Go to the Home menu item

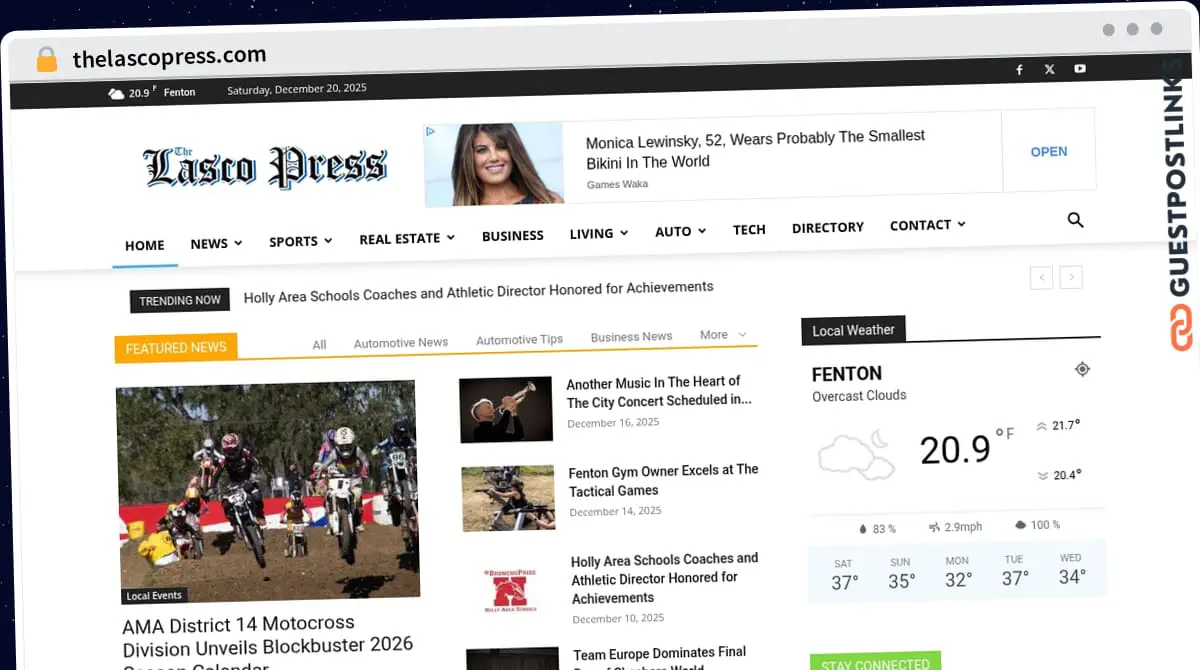tap(145, 245)
